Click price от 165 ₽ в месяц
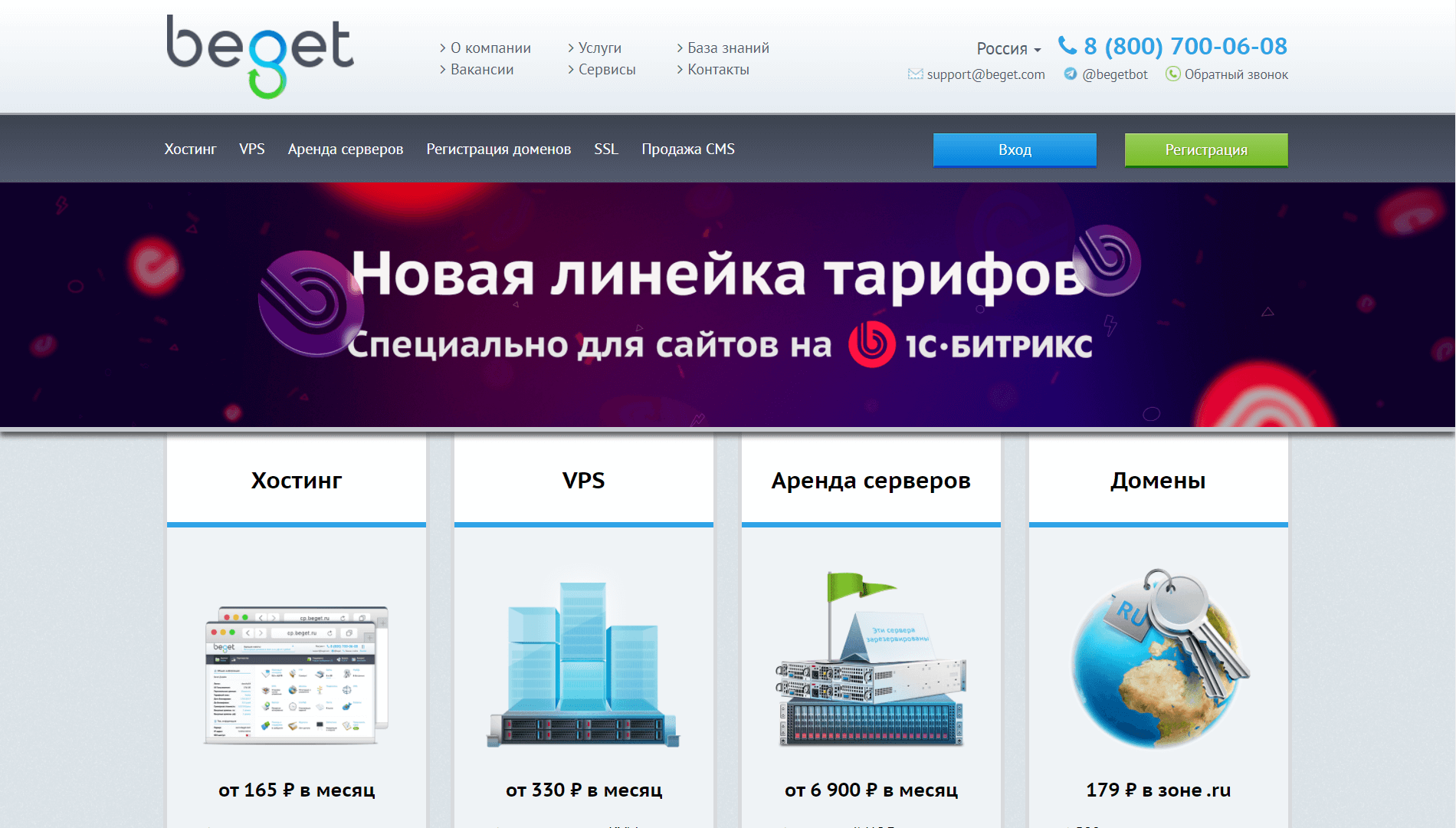Screen dimensions: 1456x828 (297, 790)
